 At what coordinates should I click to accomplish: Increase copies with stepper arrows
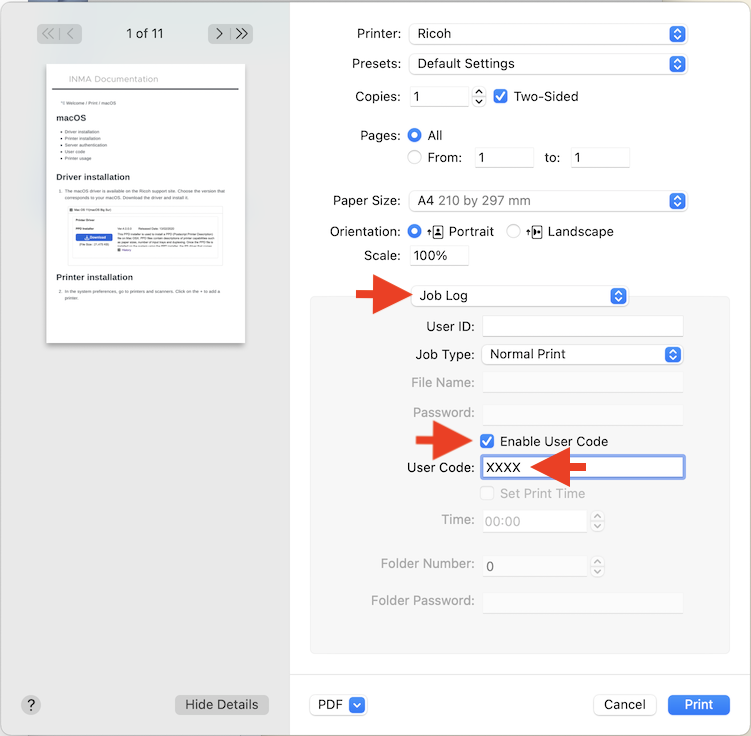coord(479,92)
